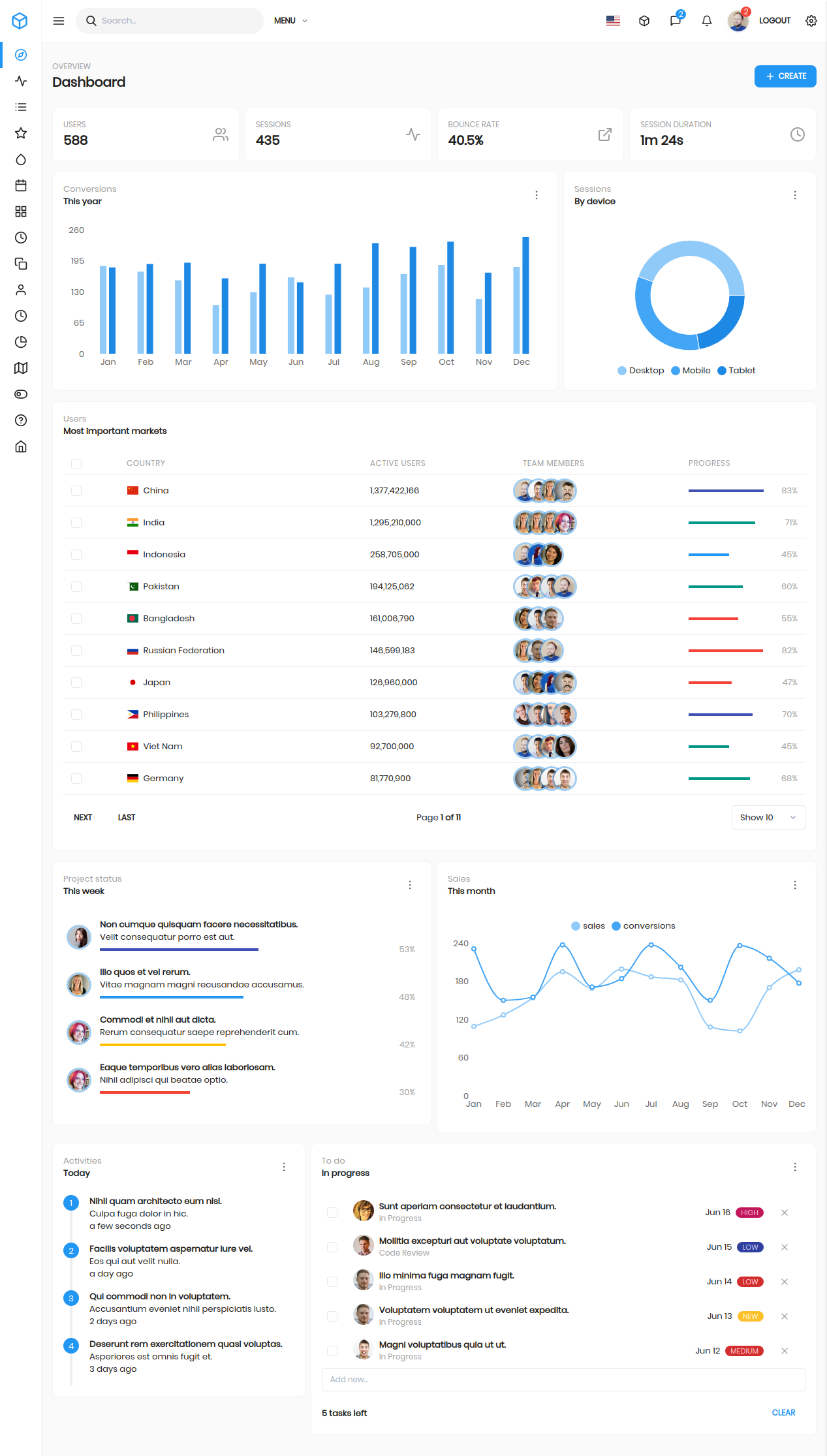Screen dimensions: 827x1456
Task: Click the Search input field
Action: [170, 21]
